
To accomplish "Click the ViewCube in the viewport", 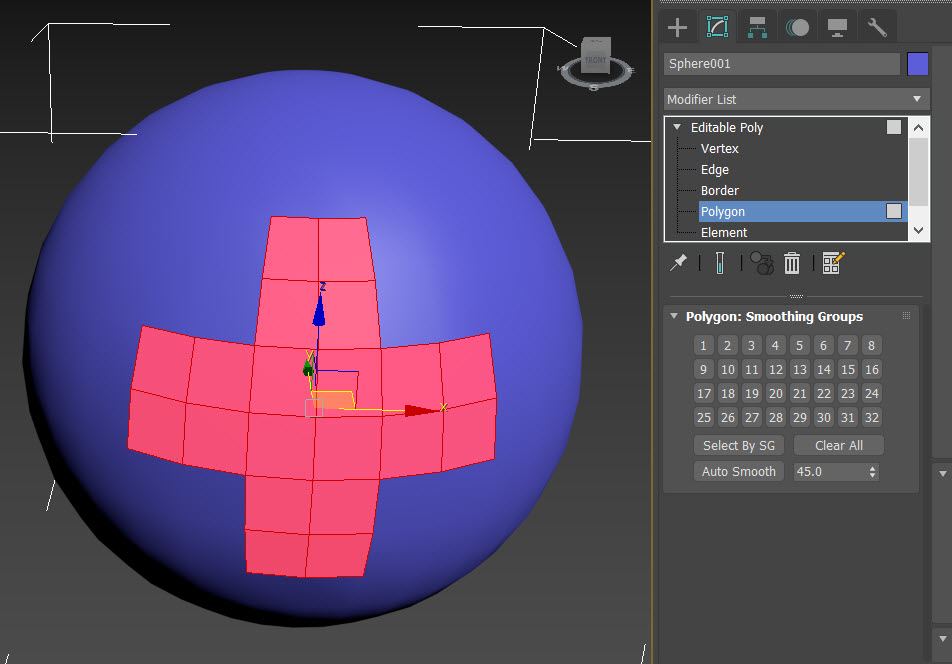I will [596, 58].
